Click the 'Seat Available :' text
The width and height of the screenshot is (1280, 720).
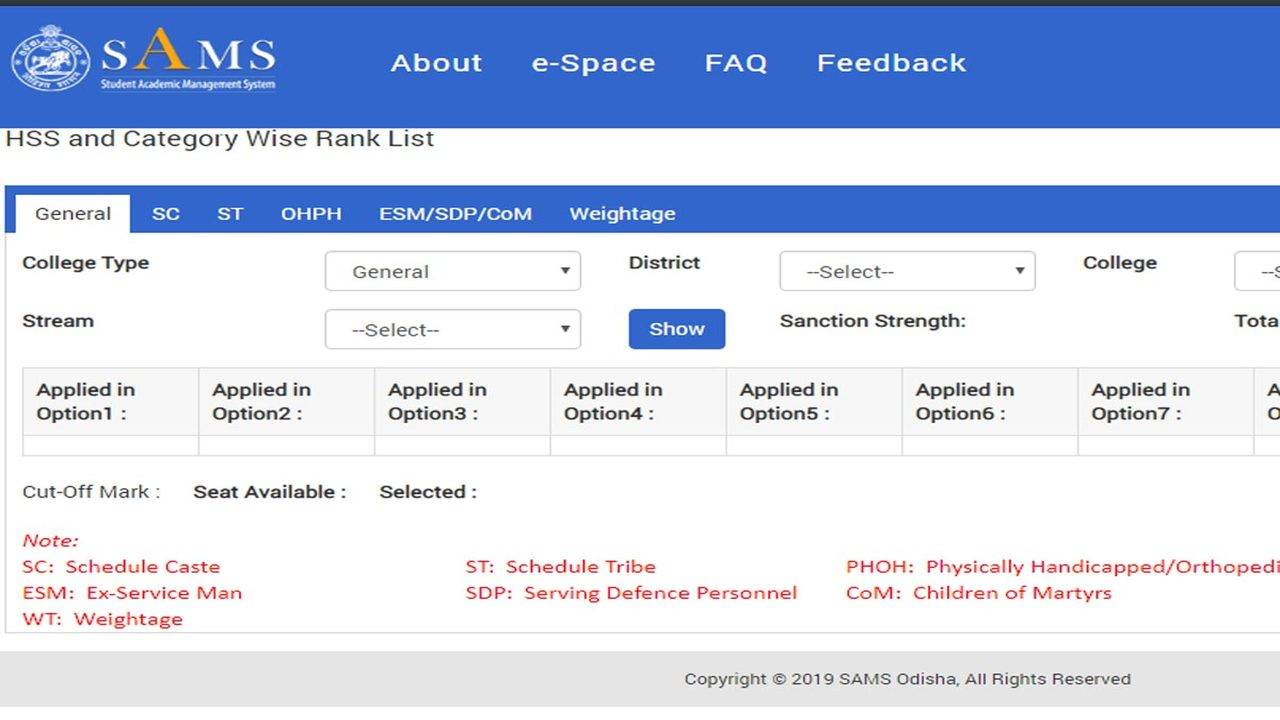point(270,492)
